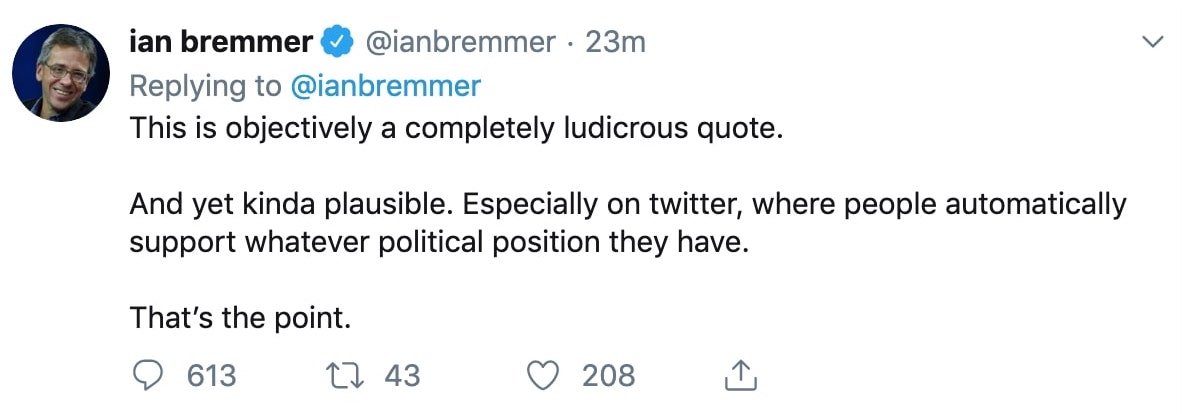Retweet this tweet using the retweet icon
This screenshot has height=414, width=1186.
[344, 375]
